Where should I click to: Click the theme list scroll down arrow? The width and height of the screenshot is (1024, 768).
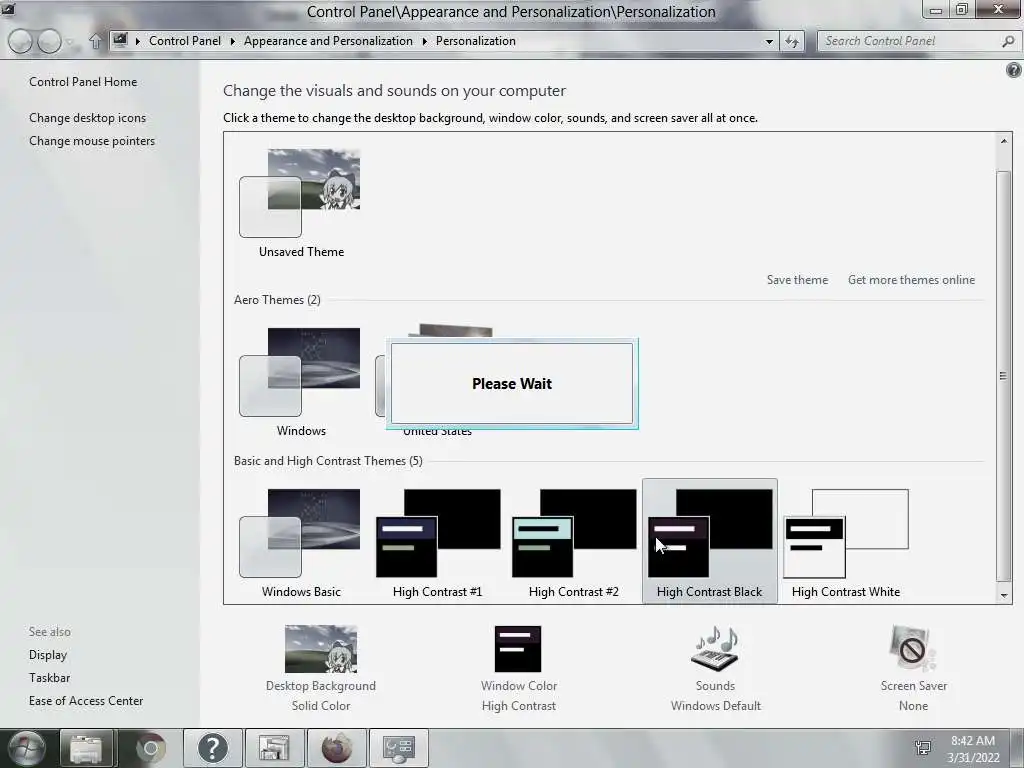pos(1004,595)
